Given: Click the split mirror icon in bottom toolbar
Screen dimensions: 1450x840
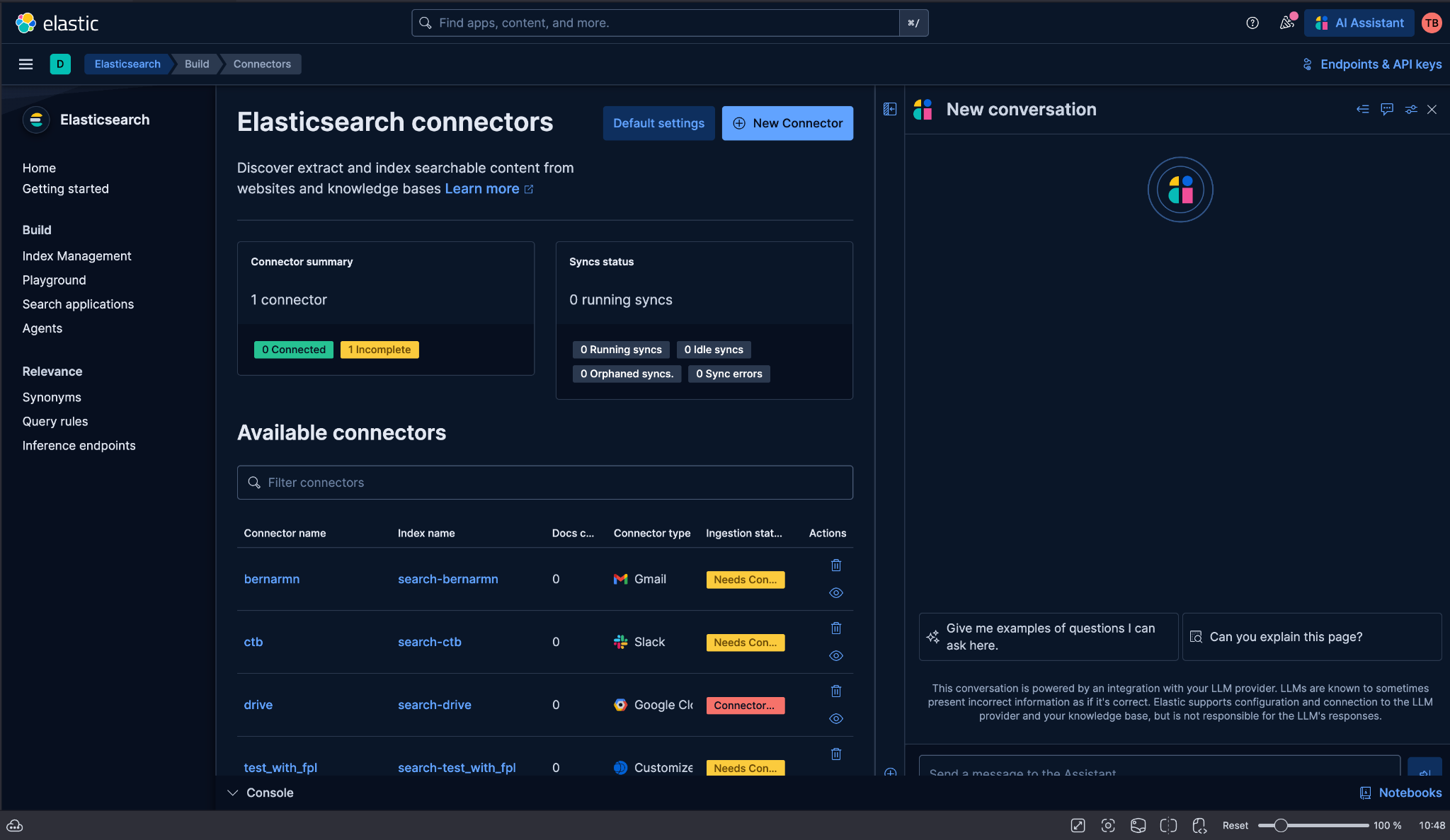Looking at the screenshot, I should point(1168,825).
